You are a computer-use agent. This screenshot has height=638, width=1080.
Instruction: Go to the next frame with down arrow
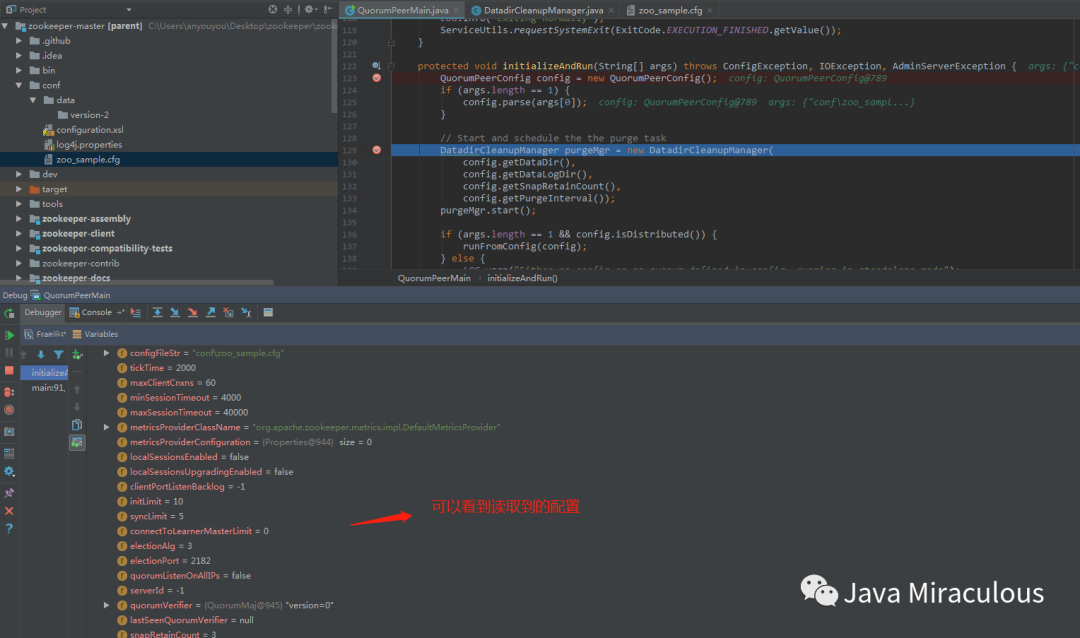tap(41, 355)
